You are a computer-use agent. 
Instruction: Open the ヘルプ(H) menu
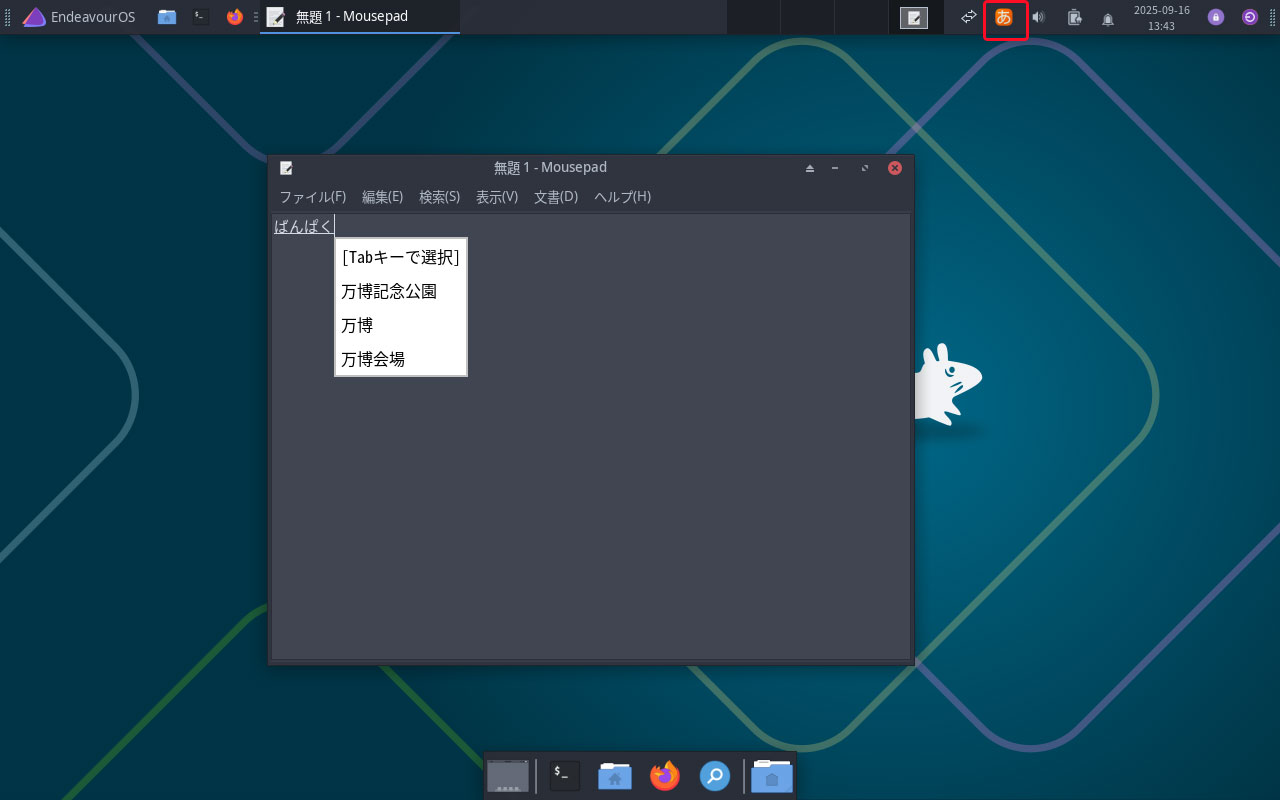pos(622,197)
